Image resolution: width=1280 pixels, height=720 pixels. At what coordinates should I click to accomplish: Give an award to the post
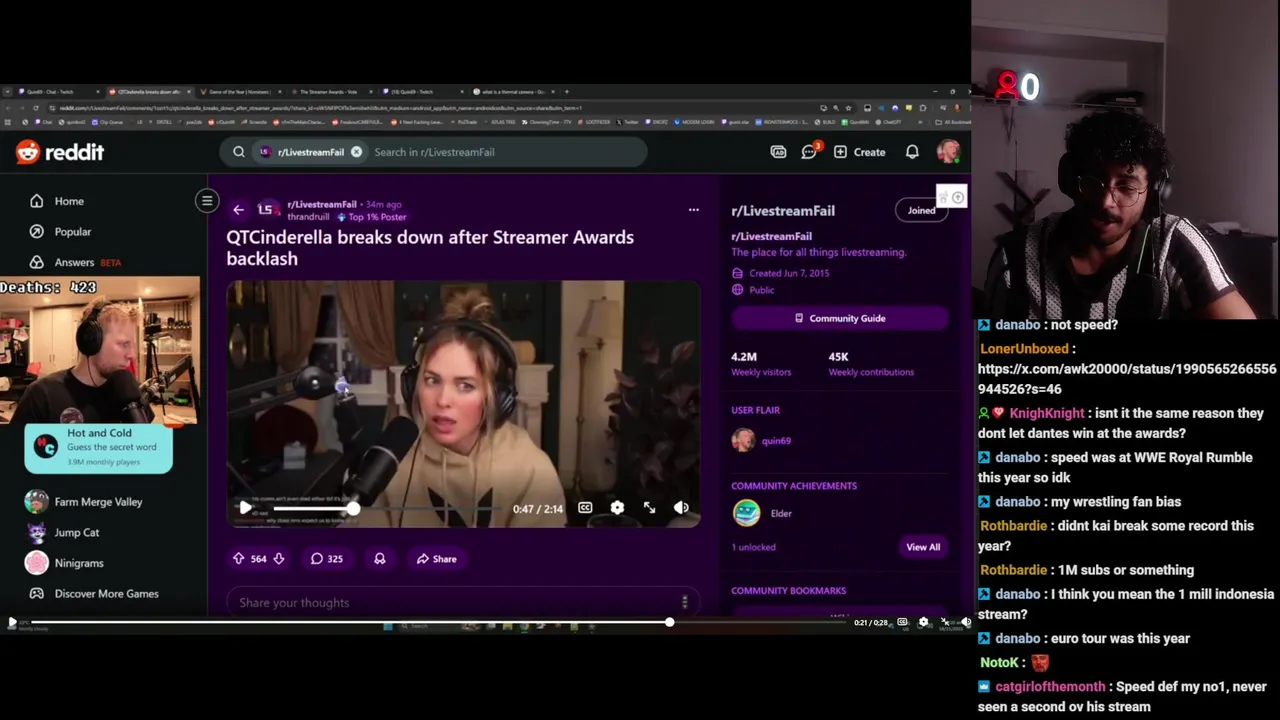[380, 559]
